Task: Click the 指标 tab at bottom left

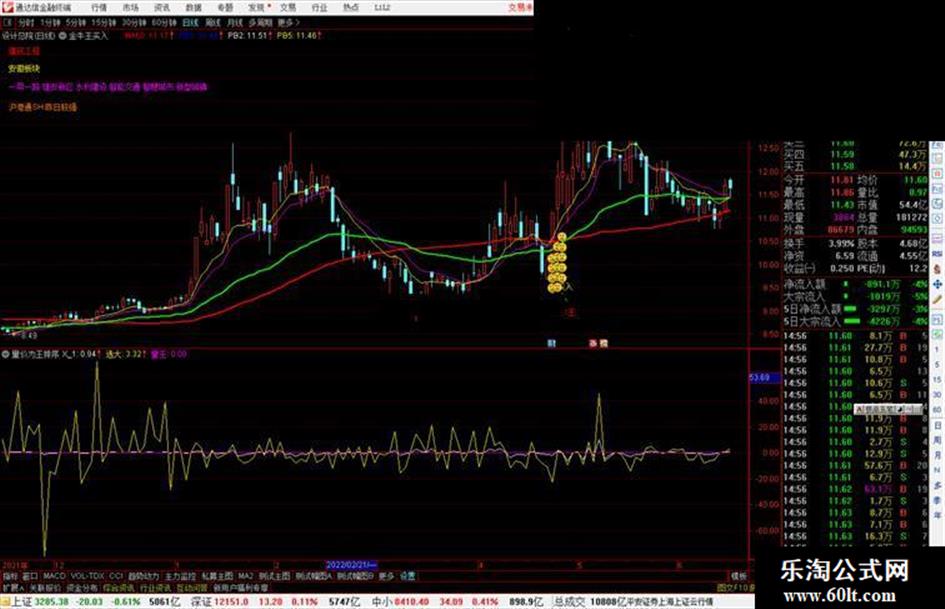Action: tap(10, 576)
